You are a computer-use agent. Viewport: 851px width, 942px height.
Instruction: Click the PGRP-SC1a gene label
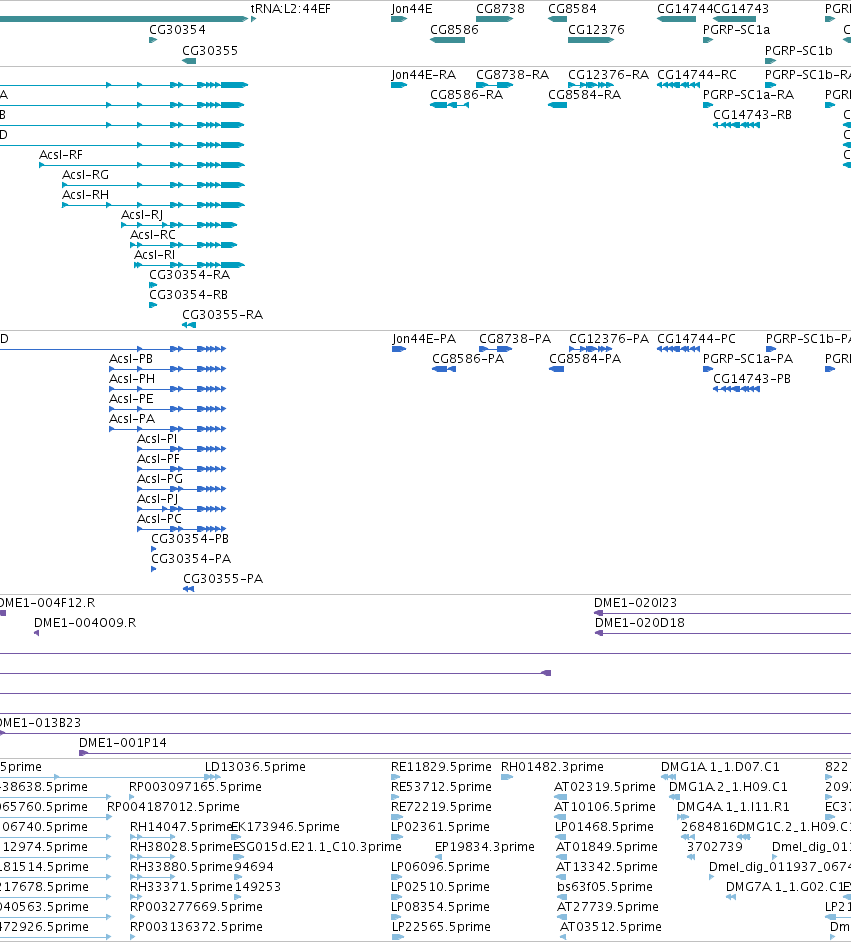[736, 29]
